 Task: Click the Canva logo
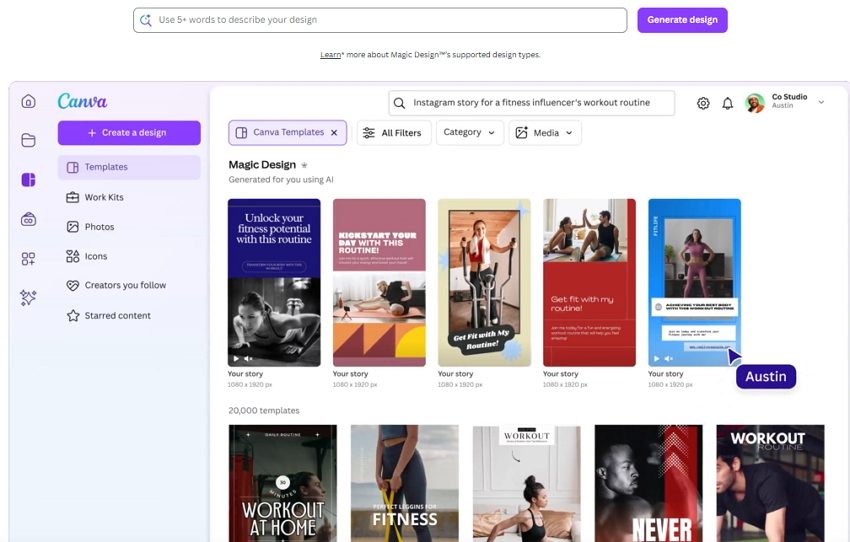pyautogui.click(x=82, y=101)
